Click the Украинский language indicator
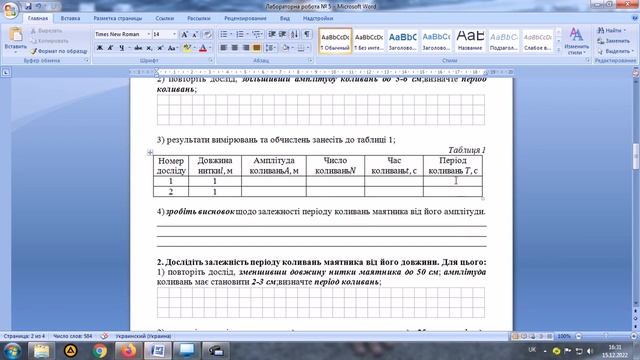The width and height of the screenshot is (640, 360). coord(143,336)
